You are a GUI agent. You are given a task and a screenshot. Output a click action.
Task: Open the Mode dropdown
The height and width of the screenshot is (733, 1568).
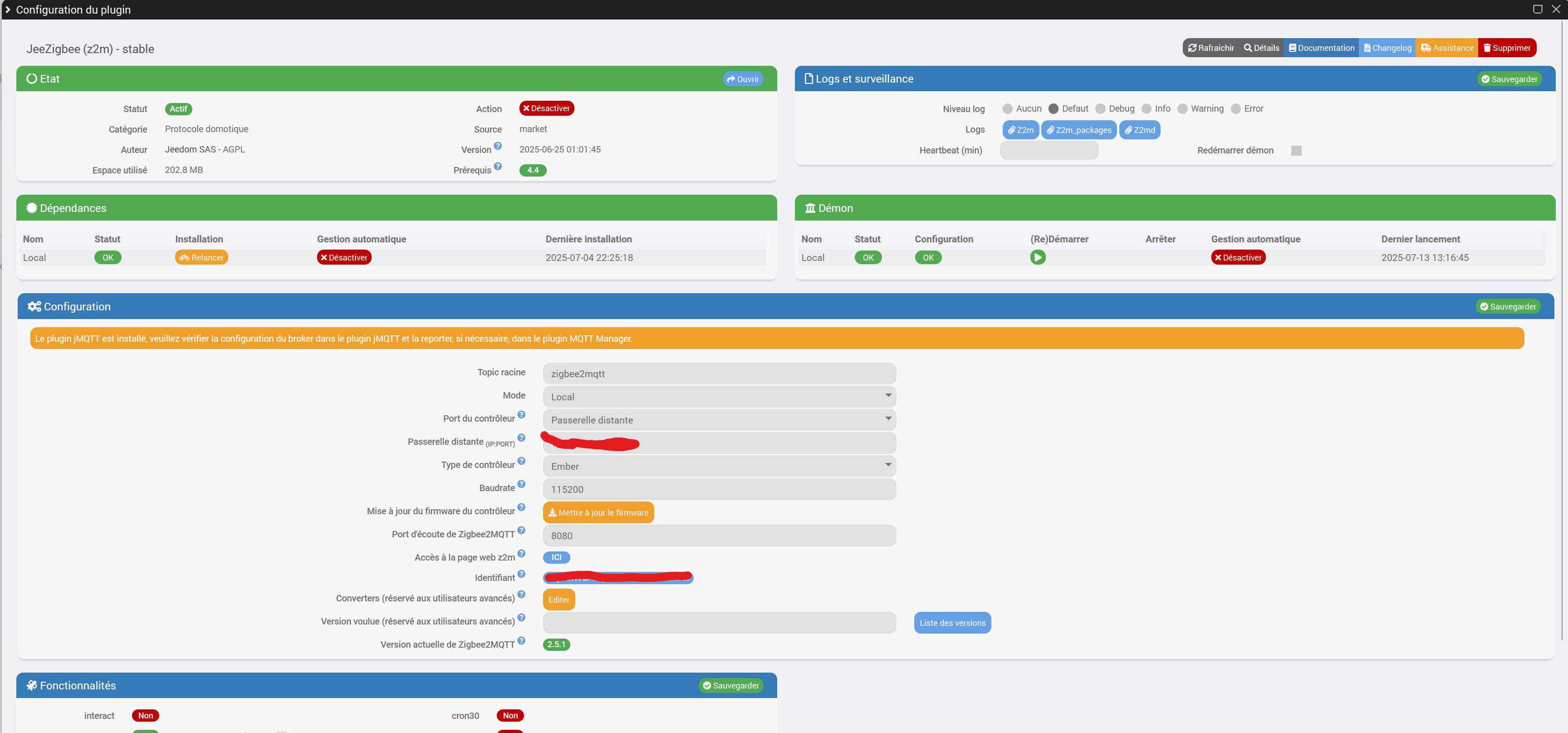(x=719, y=397)
